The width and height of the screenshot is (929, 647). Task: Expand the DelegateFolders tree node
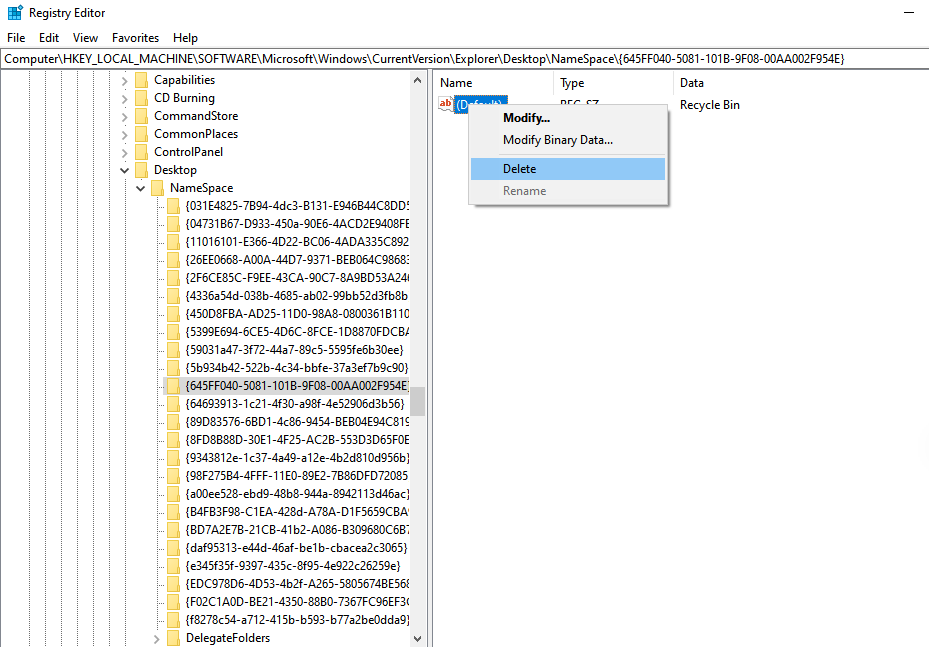tap(156, 637)
